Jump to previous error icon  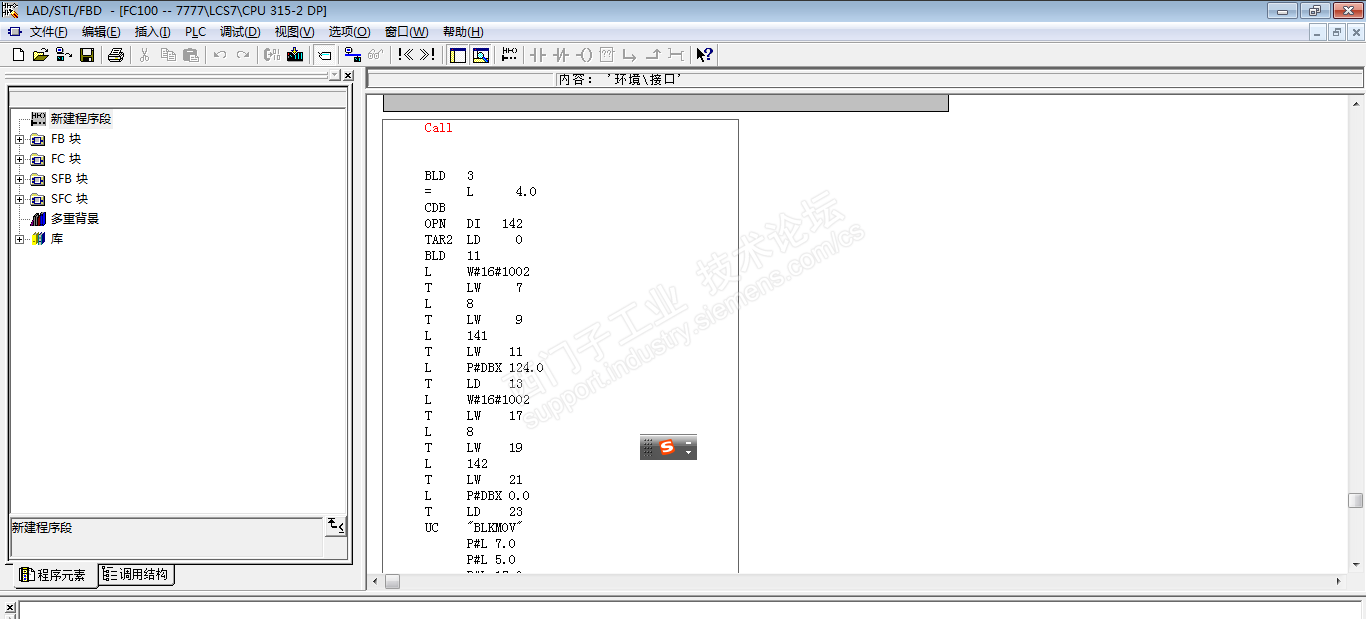click(x=406, y=55)
